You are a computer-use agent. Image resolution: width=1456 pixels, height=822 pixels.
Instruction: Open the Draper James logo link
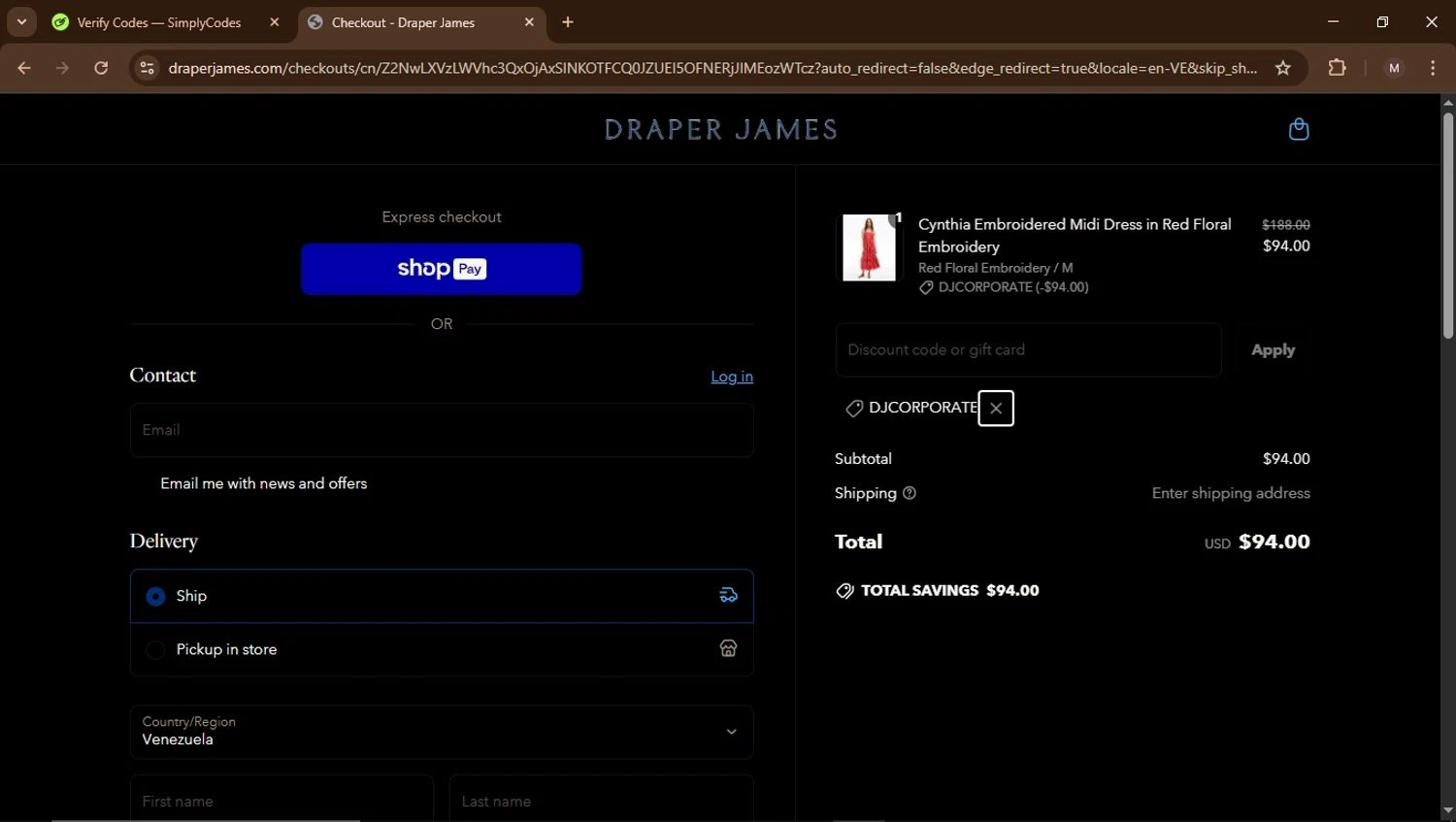[x=721, y=129]
